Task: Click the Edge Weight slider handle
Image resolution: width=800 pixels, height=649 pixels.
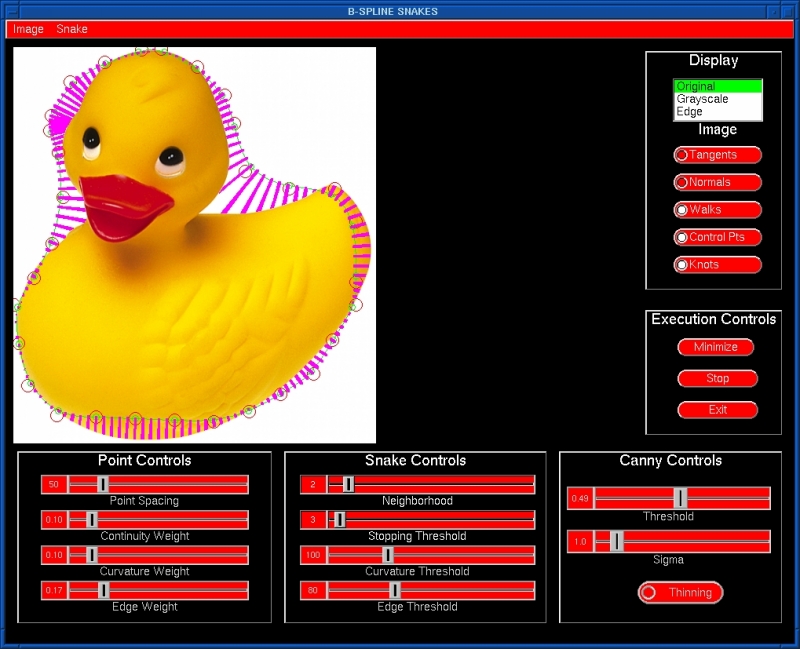Action: [x=103, y=590]
